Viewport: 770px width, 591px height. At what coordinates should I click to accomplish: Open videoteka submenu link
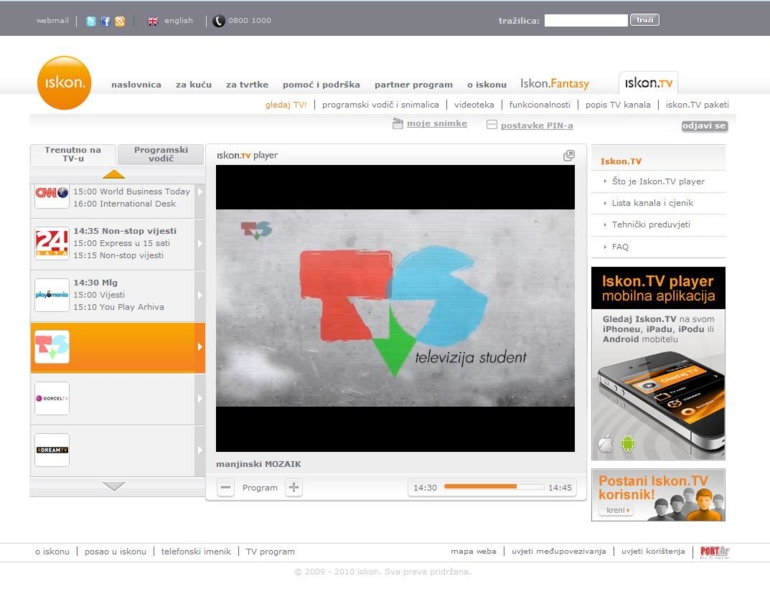coord(474,105)
